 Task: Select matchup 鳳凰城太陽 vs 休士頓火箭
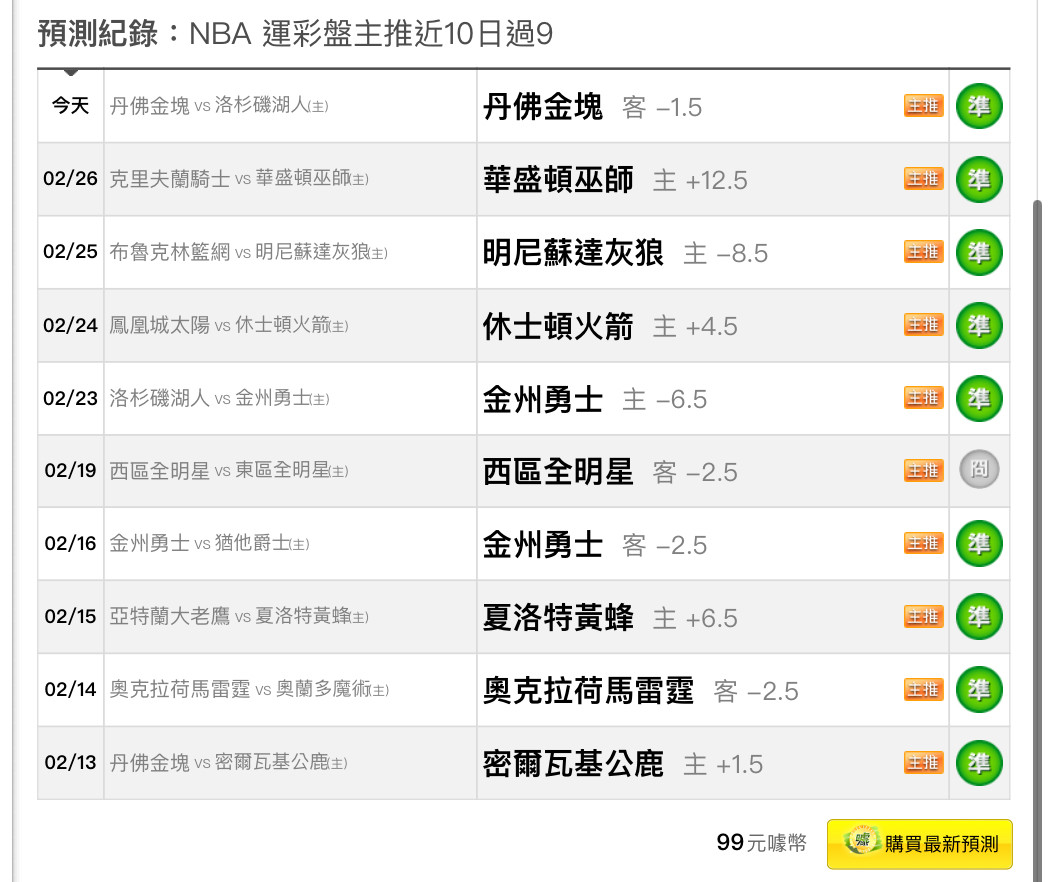pos(229,325)
